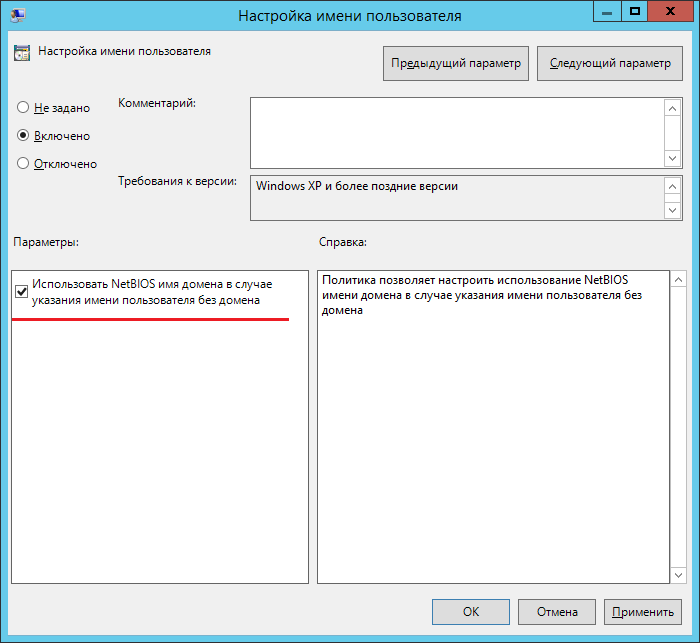The image size is (700, 643).
Task: Select the 'Не задано' radio option
Action: (23, 107)
